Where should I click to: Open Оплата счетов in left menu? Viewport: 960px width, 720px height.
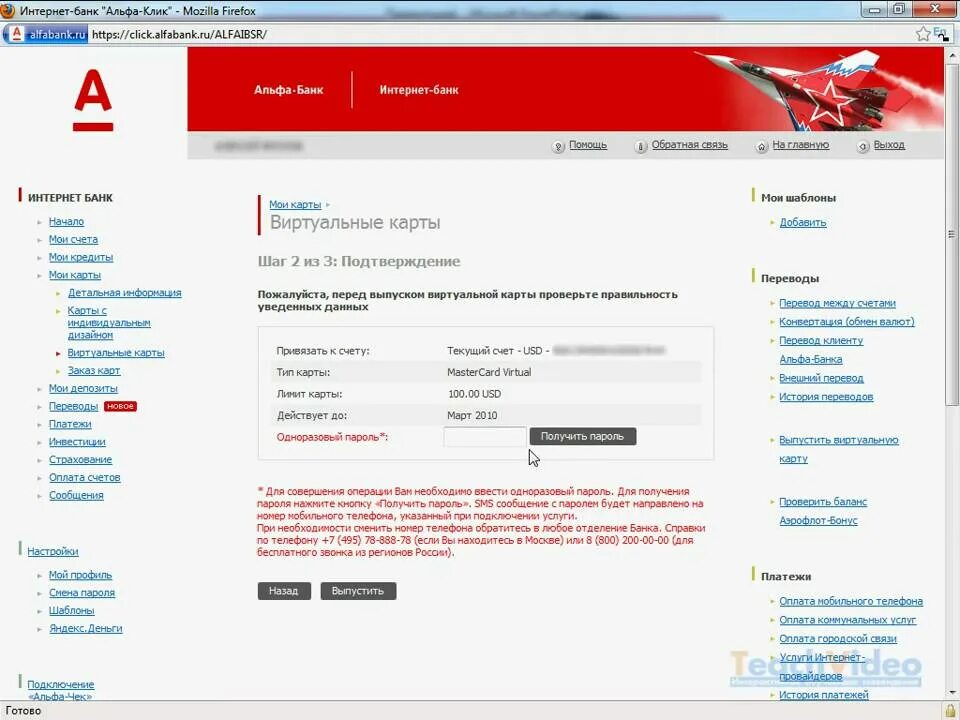tap(84, 477)
